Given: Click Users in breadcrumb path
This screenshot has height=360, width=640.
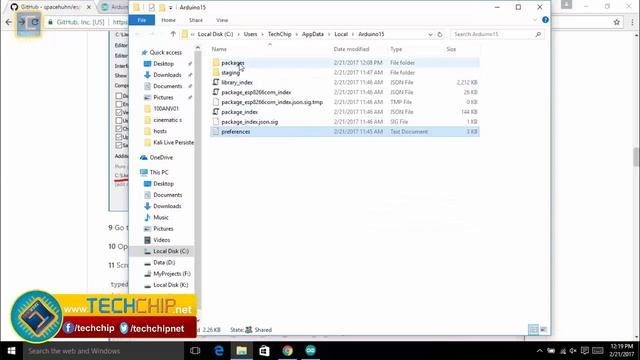Looking at the screenshot, I should click(250, 34).
